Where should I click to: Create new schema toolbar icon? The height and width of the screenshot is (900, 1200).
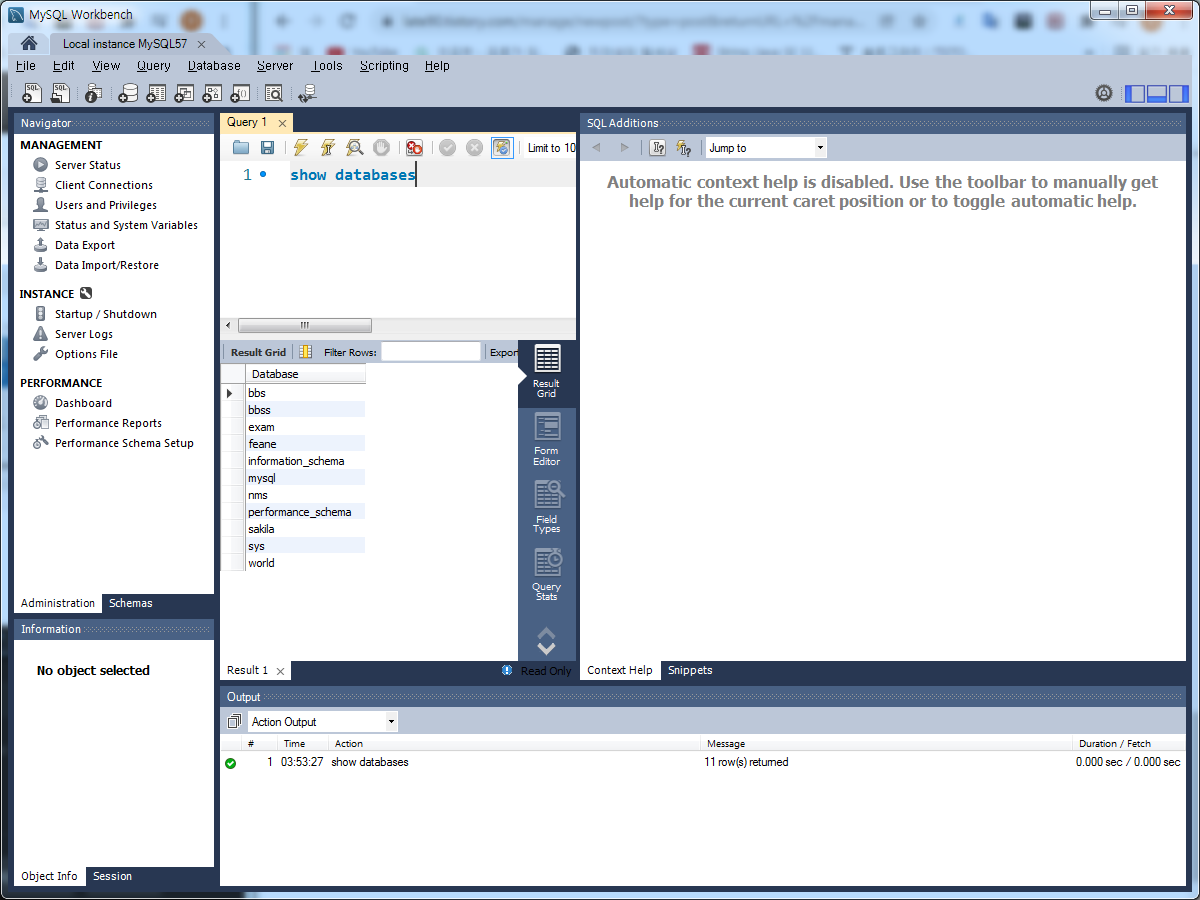click(128, 93)
